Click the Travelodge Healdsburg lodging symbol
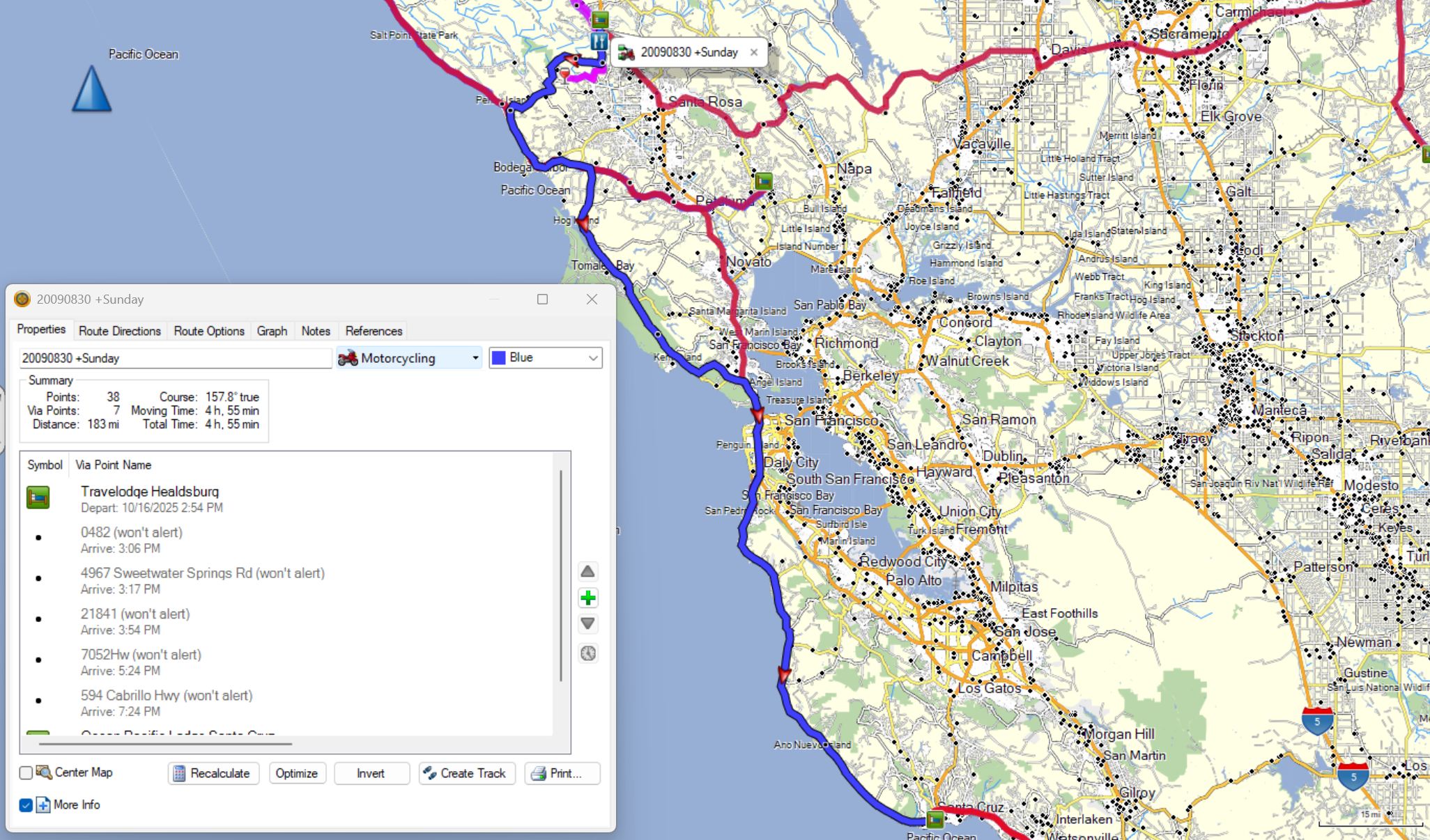This screenshot has width=1430, height=840. tap(38, 498)
